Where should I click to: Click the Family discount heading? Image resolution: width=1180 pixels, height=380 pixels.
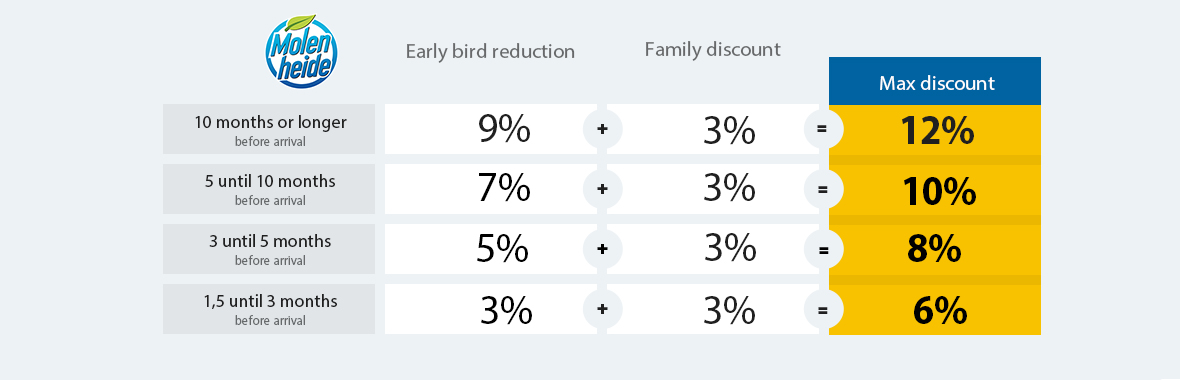(713, 50)
